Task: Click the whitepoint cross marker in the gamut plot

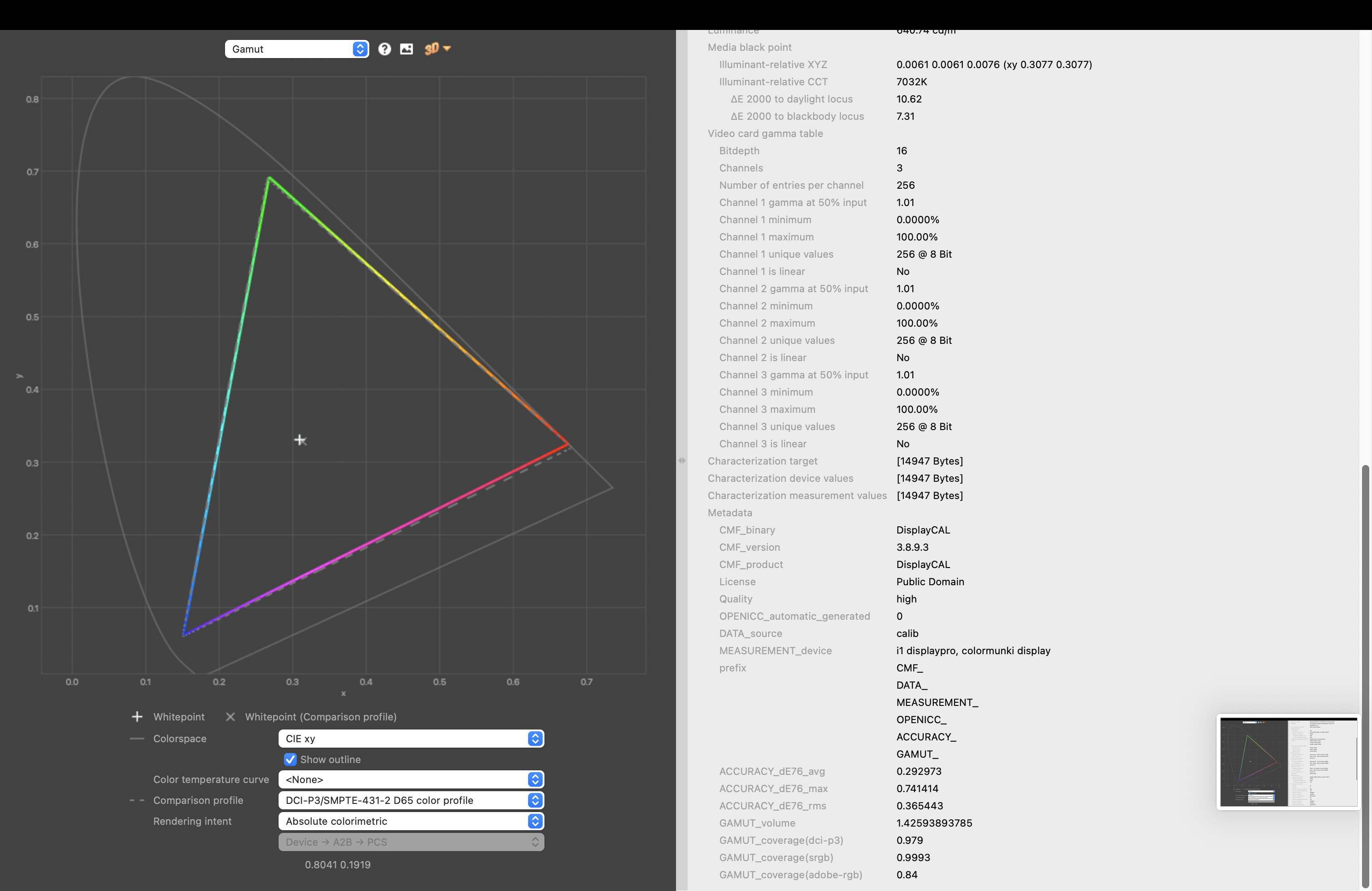Action: pyautogui.click(x=300, y=441)
